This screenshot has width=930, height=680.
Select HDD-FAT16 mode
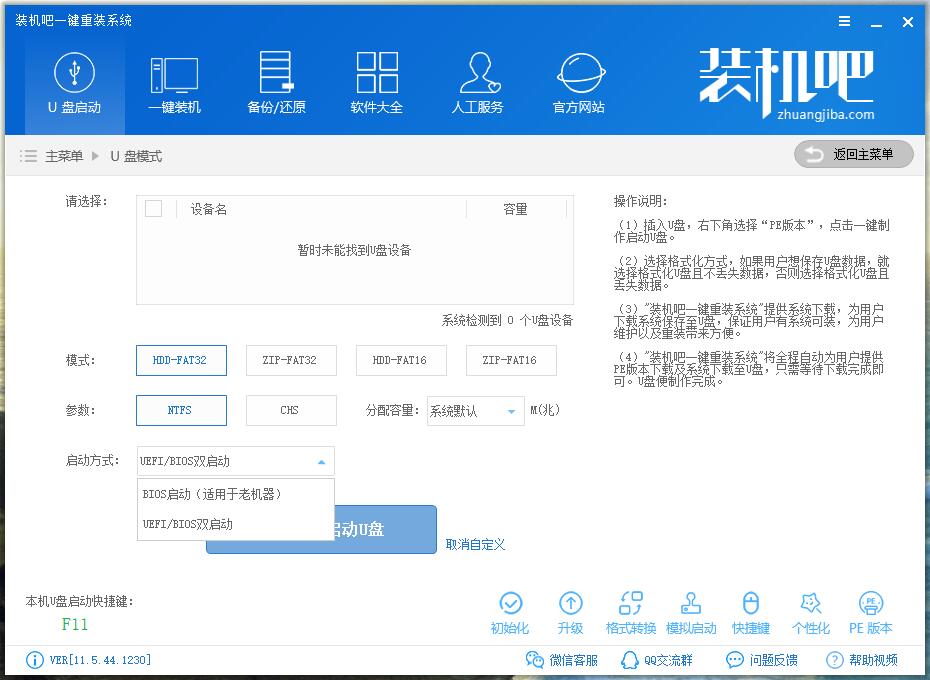[x=401, y=360]
